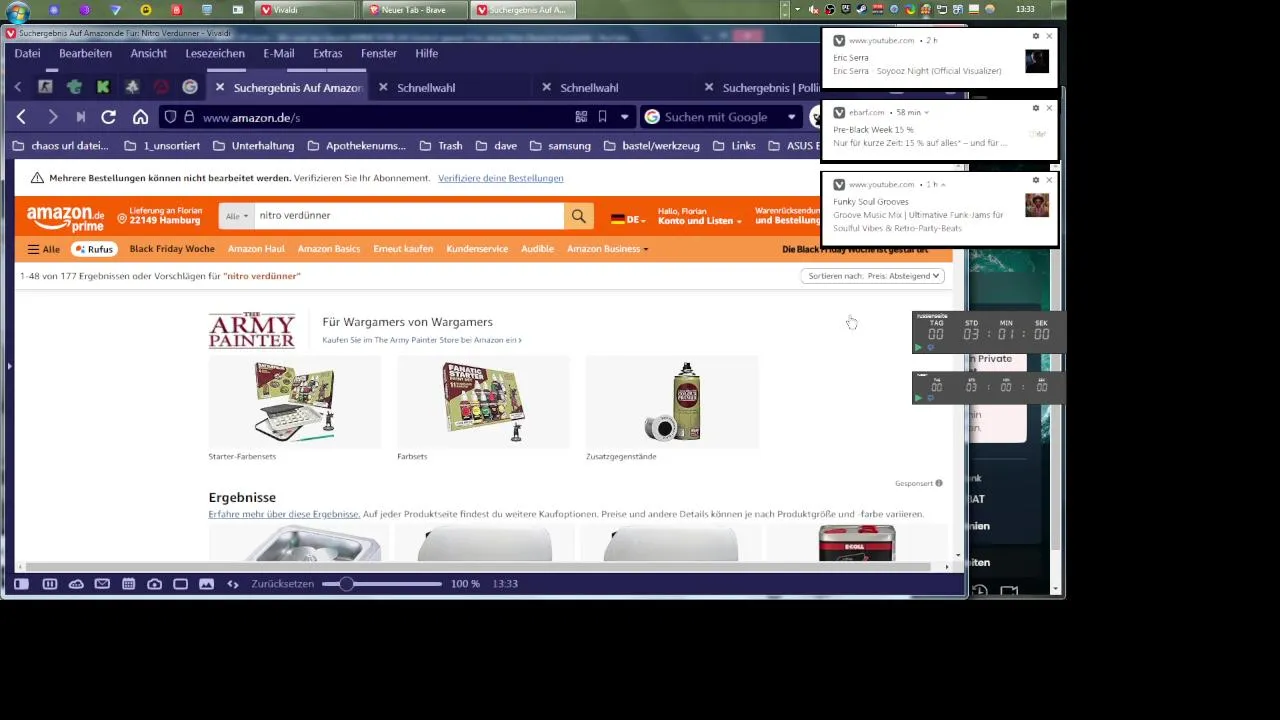Viewport: 1280px width, 720px height.
Task: Reload the Amazon page
Action: click(109, 117)
